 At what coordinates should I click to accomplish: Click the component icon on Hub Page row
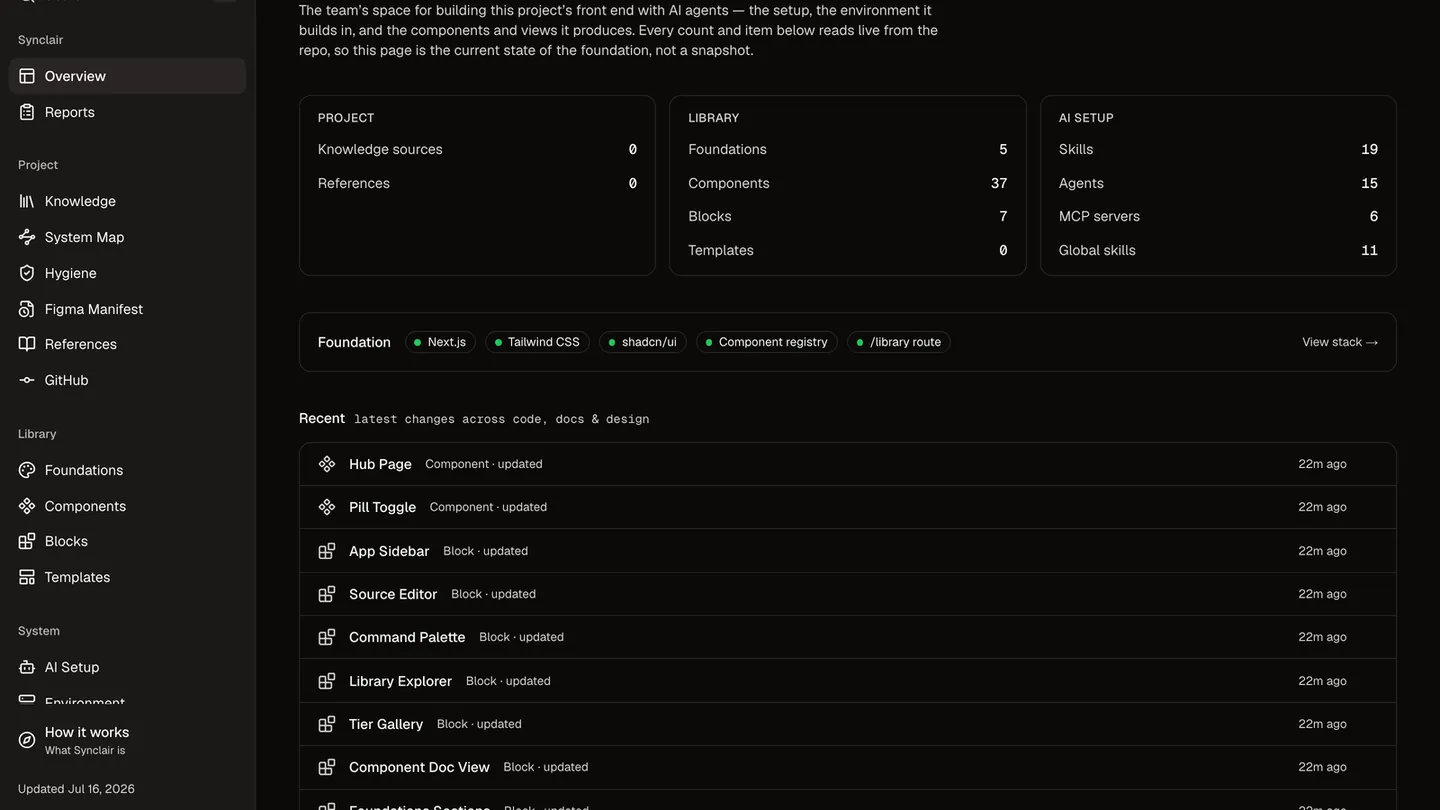327,464
